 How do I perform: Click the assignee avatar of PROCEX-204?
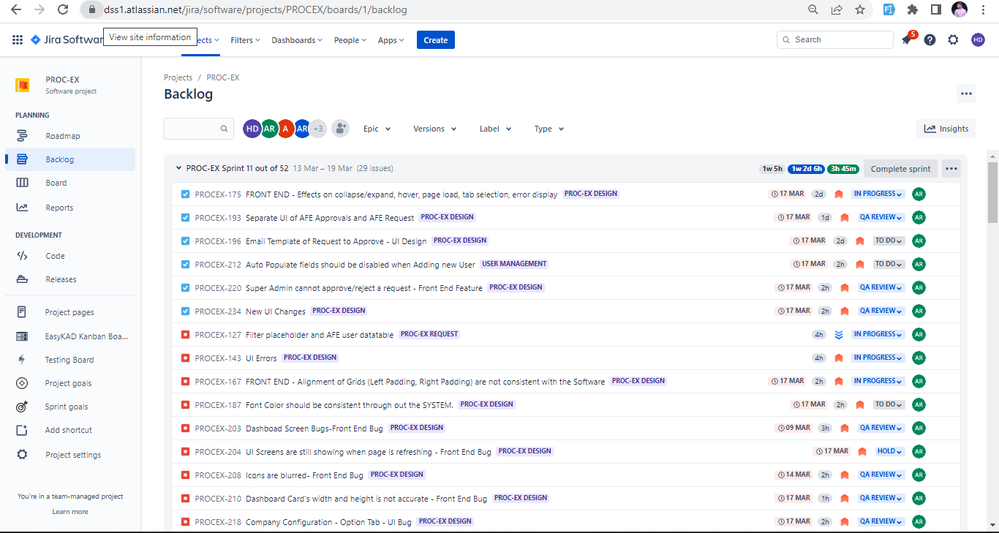click(x=918, y=451)
